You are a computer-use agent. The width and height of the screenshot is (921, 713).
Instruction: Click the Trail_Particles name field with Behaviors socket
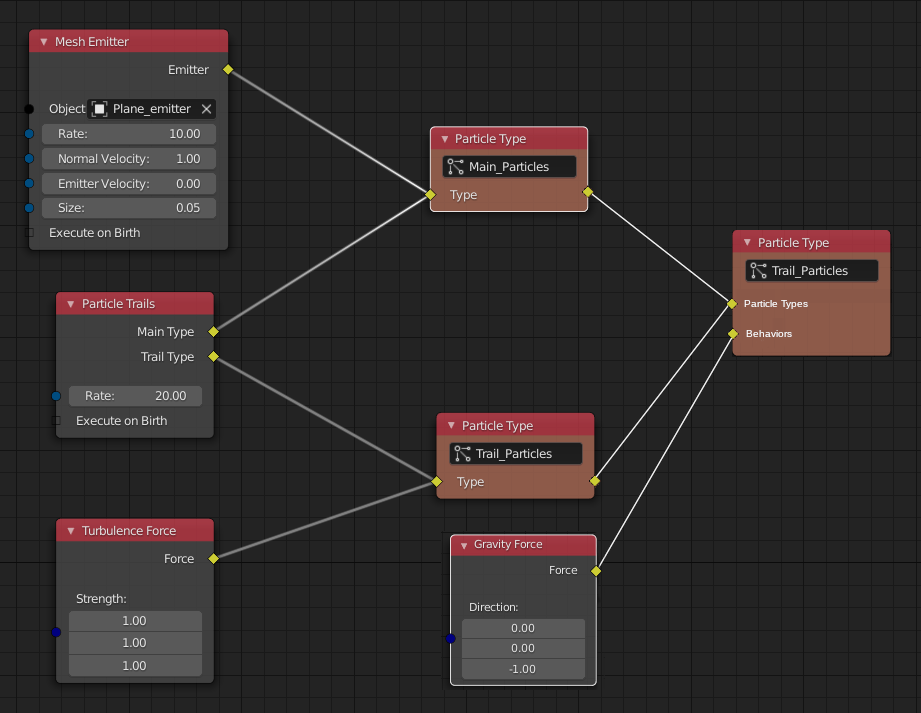[x=812, y=271]
